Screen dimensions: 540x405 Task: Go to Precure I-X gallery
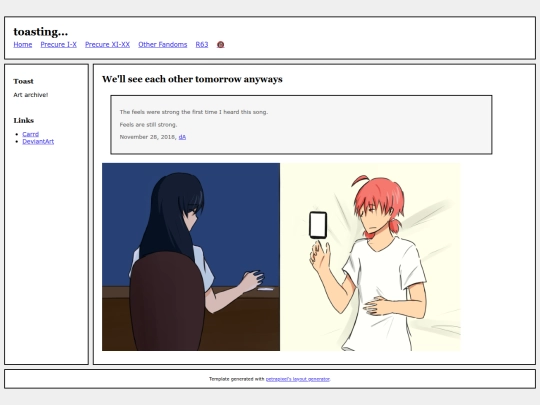[x=59, y=44]
